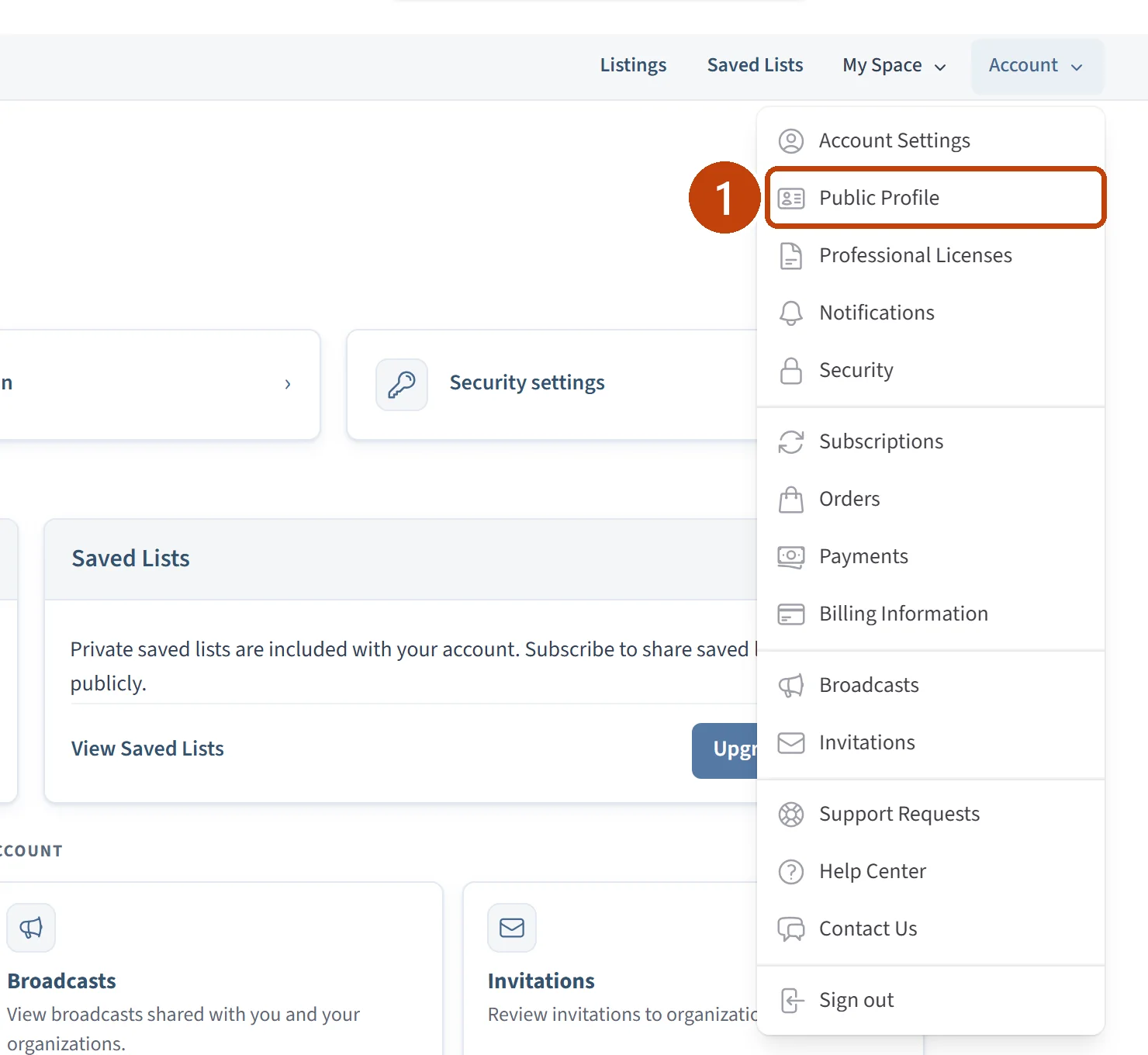This screenshot has width=1148, height=1055.
Task: Choose Sign out from the menu
Action: coord(931,1001)
